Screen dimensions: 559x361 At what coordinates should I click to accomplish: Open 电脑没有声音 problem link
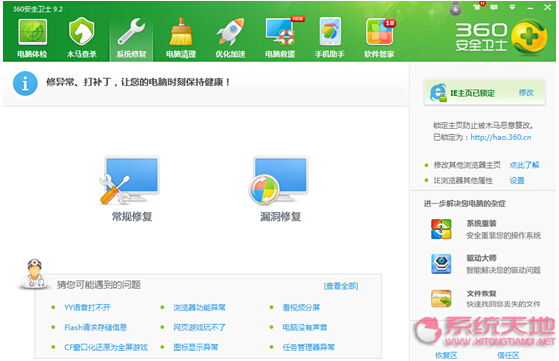[x=305, y=327]
